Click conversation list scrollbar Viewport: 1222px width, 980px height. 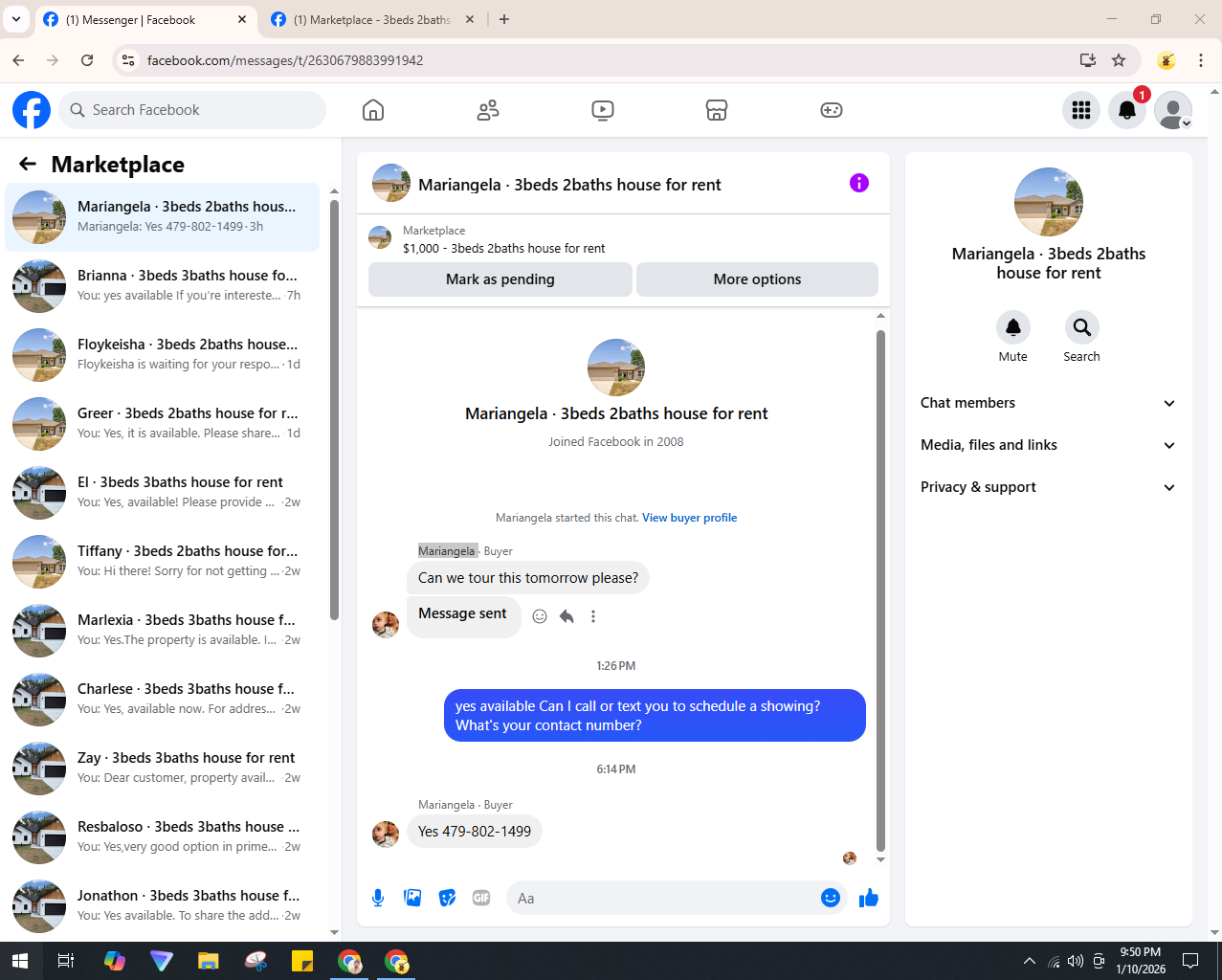tap(334, 410)
